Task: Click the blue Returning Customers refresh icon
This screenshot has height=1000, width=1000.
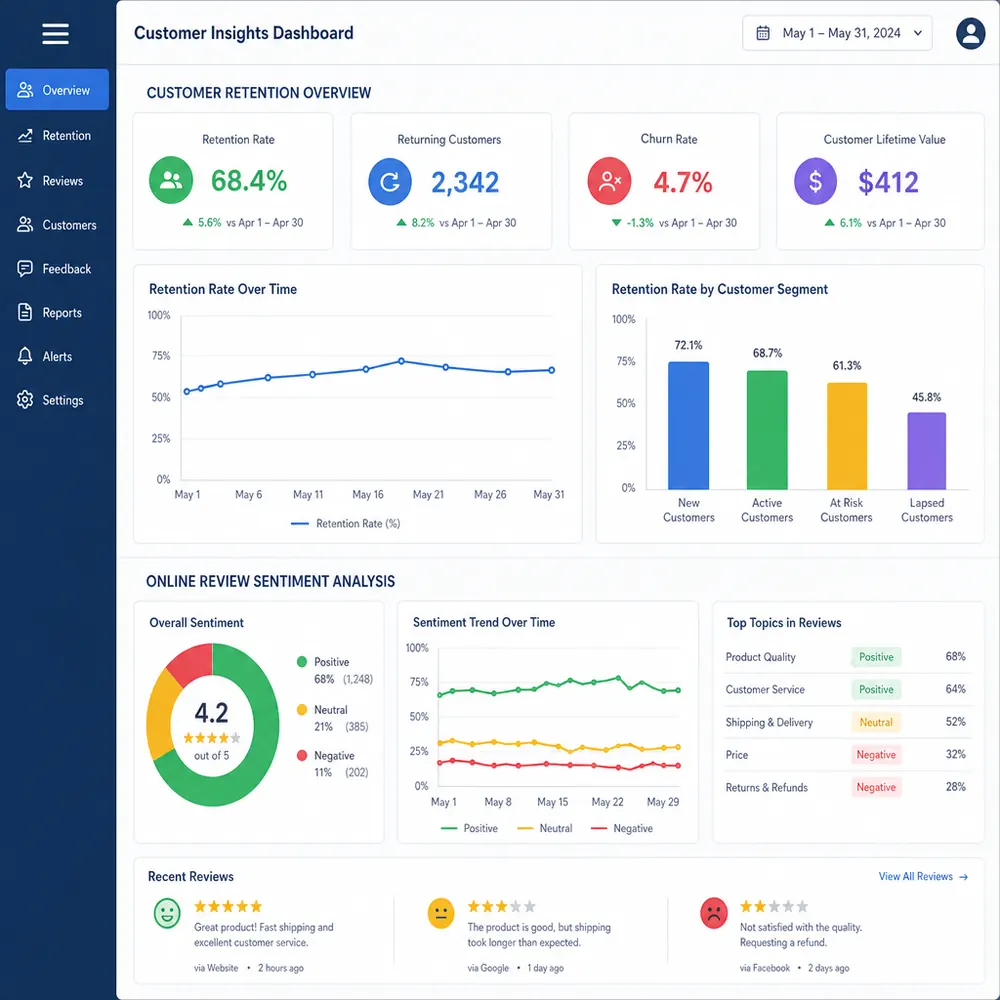Action: 390,182
